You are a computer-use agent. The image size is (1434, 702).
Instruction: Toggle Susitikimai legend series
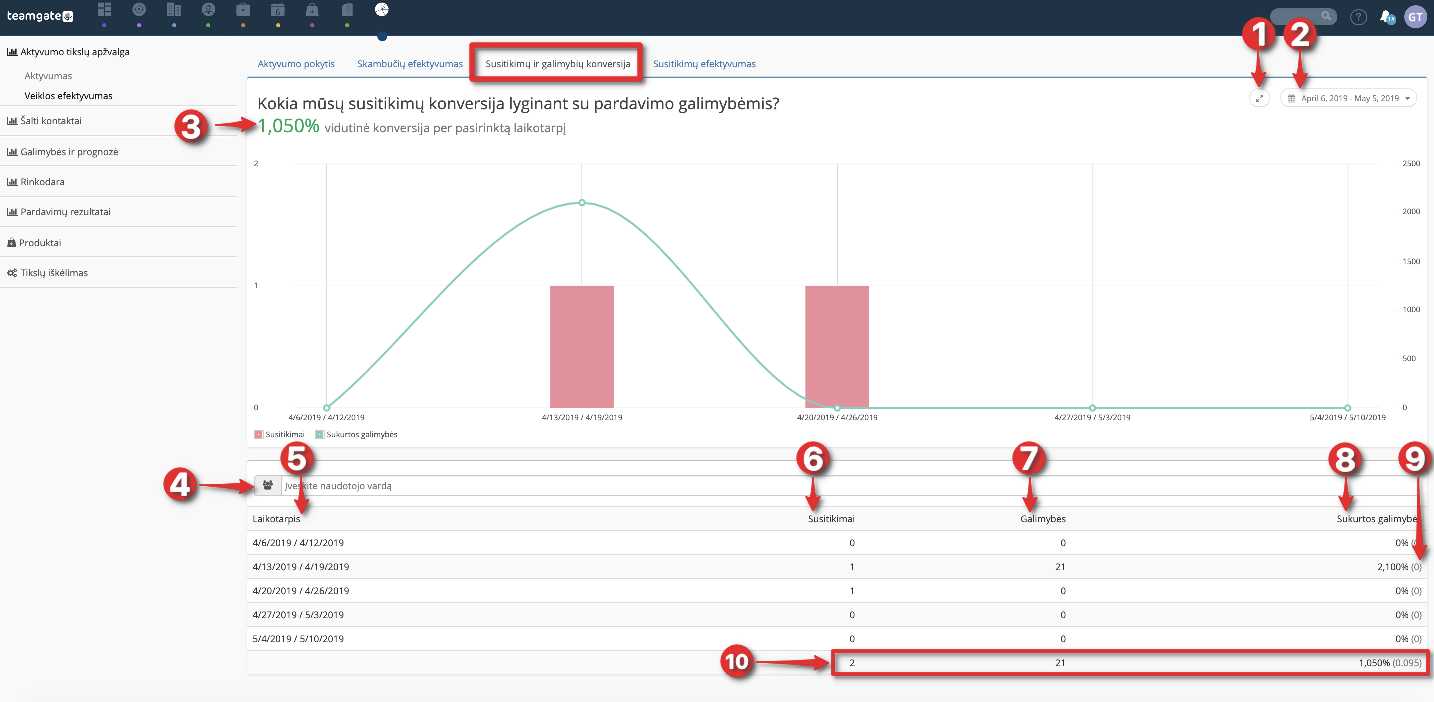click(281, 435)
